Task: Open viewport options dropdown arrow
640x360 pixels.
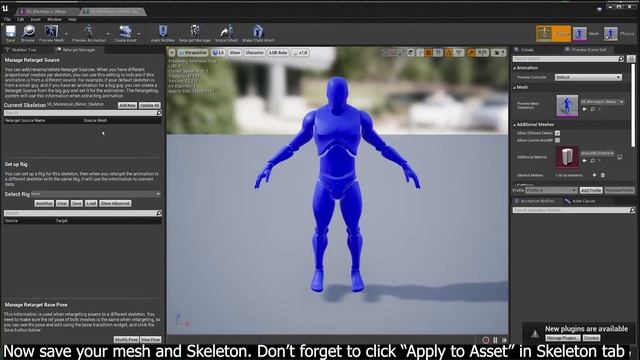Action: coord(172,53)
